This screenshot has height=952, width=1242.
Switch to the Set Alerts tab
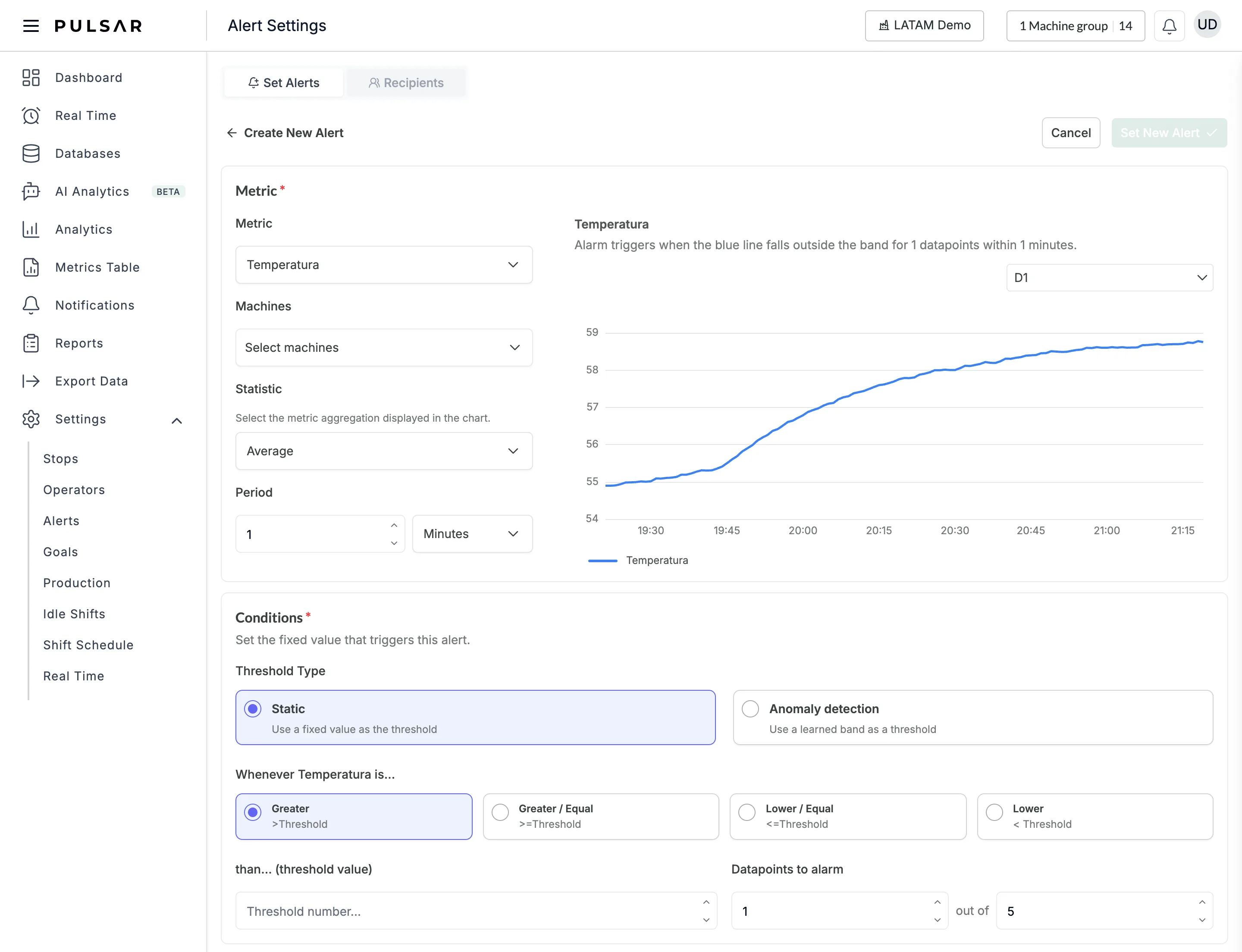(283, 83)
